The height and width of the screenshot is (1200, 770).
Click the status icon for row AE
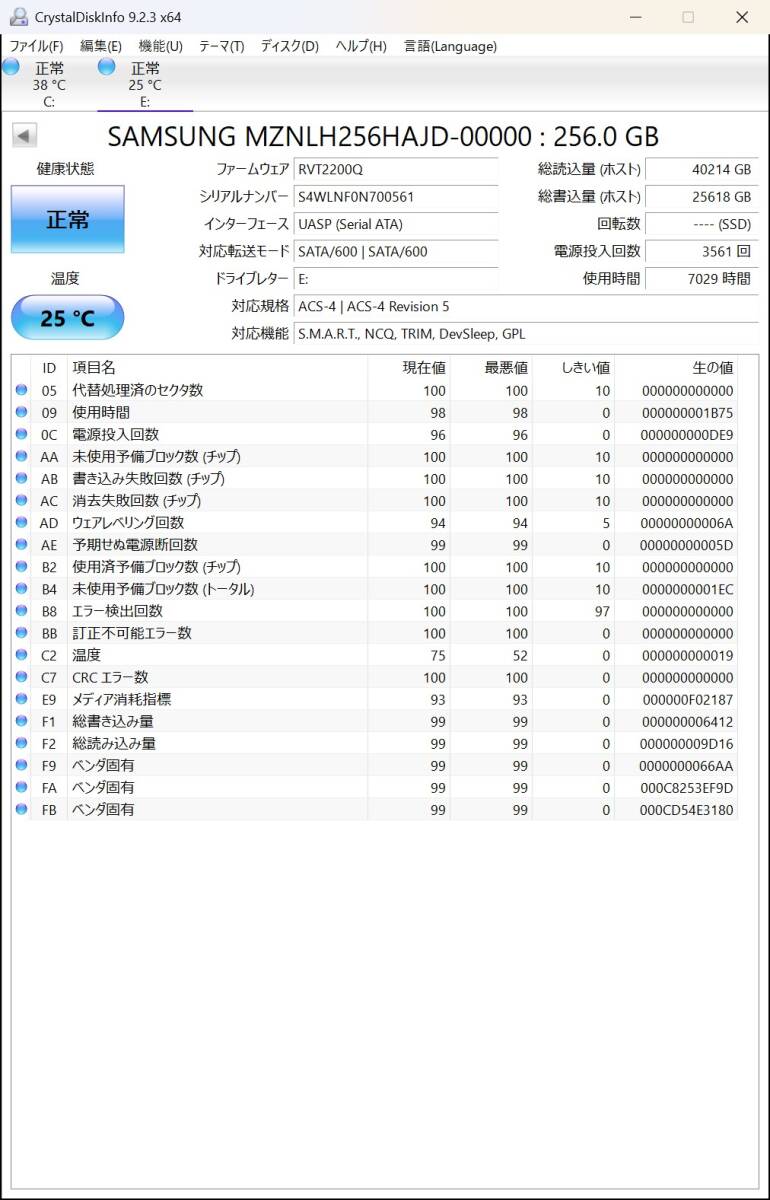pyautogui.click(x=21, y=544)
